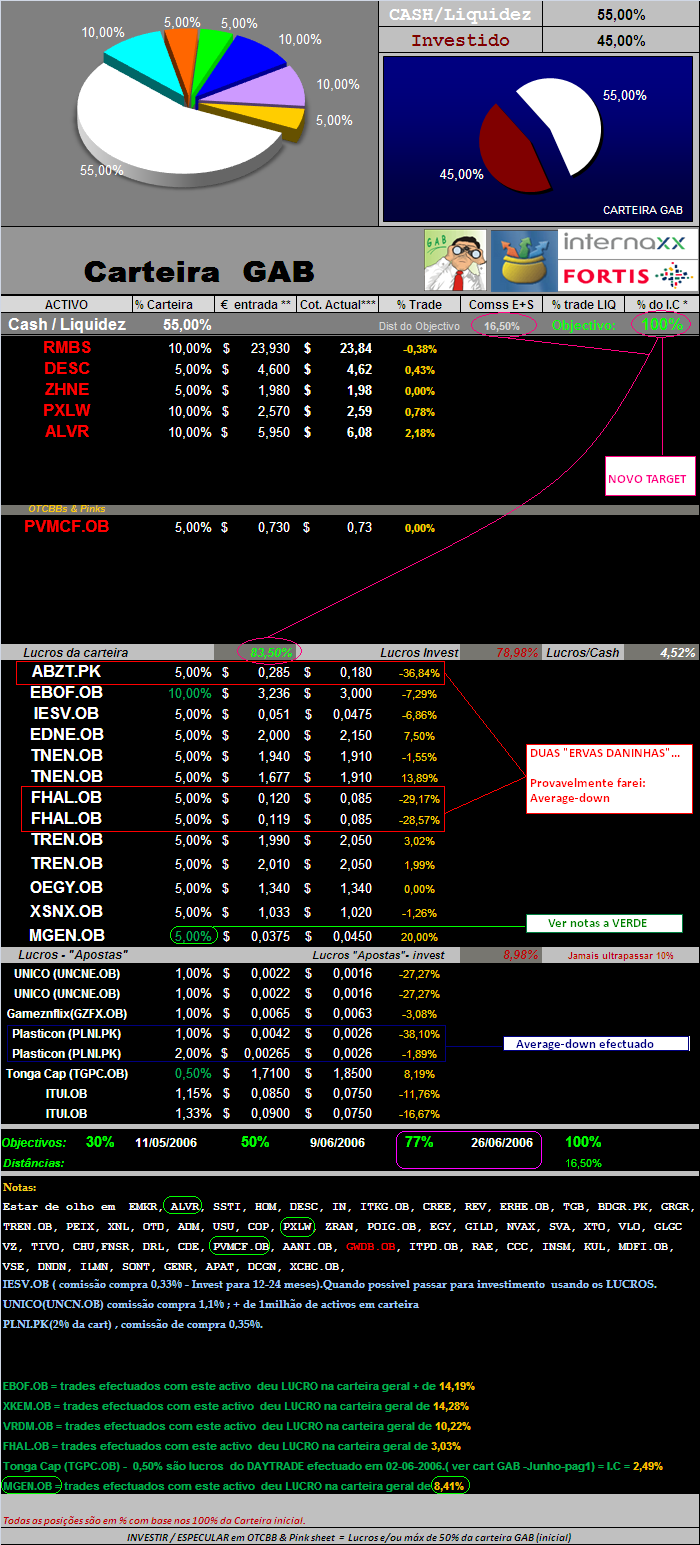Screen dimensions: 700x1545
Task: Click the internaxx logo
Action: pyautogui.click(x=627, y=243)
